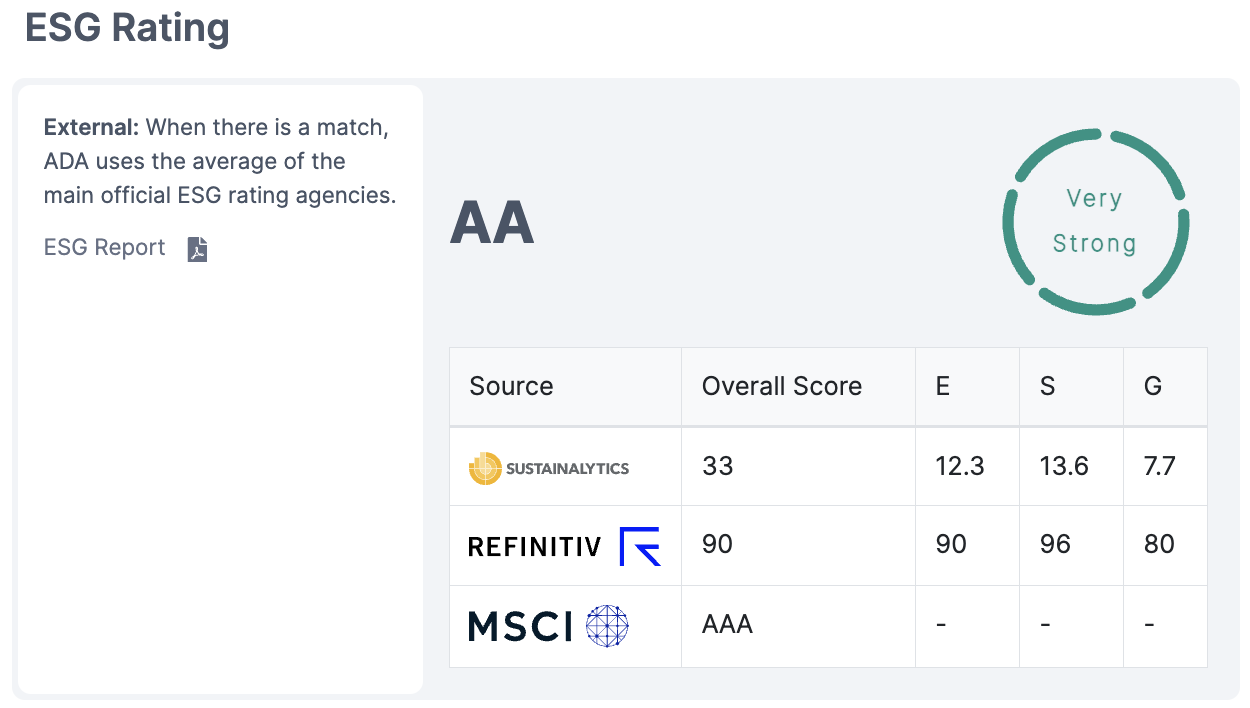Select the Overall Score column header
The height and width of the screenshot is (708, 1250).
782,387
